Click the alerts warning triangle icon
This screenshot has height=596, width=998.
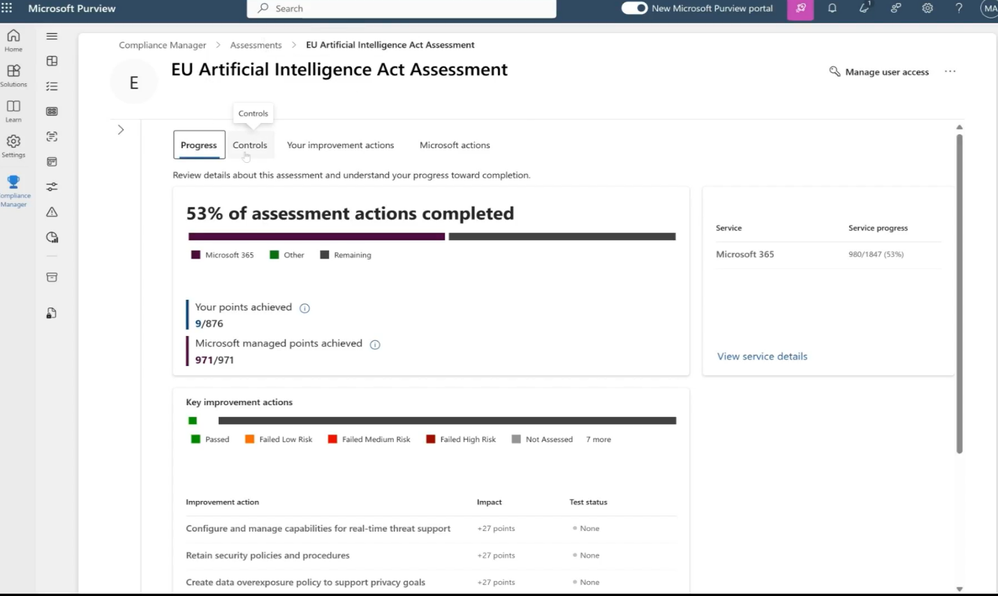click(52, 212)
